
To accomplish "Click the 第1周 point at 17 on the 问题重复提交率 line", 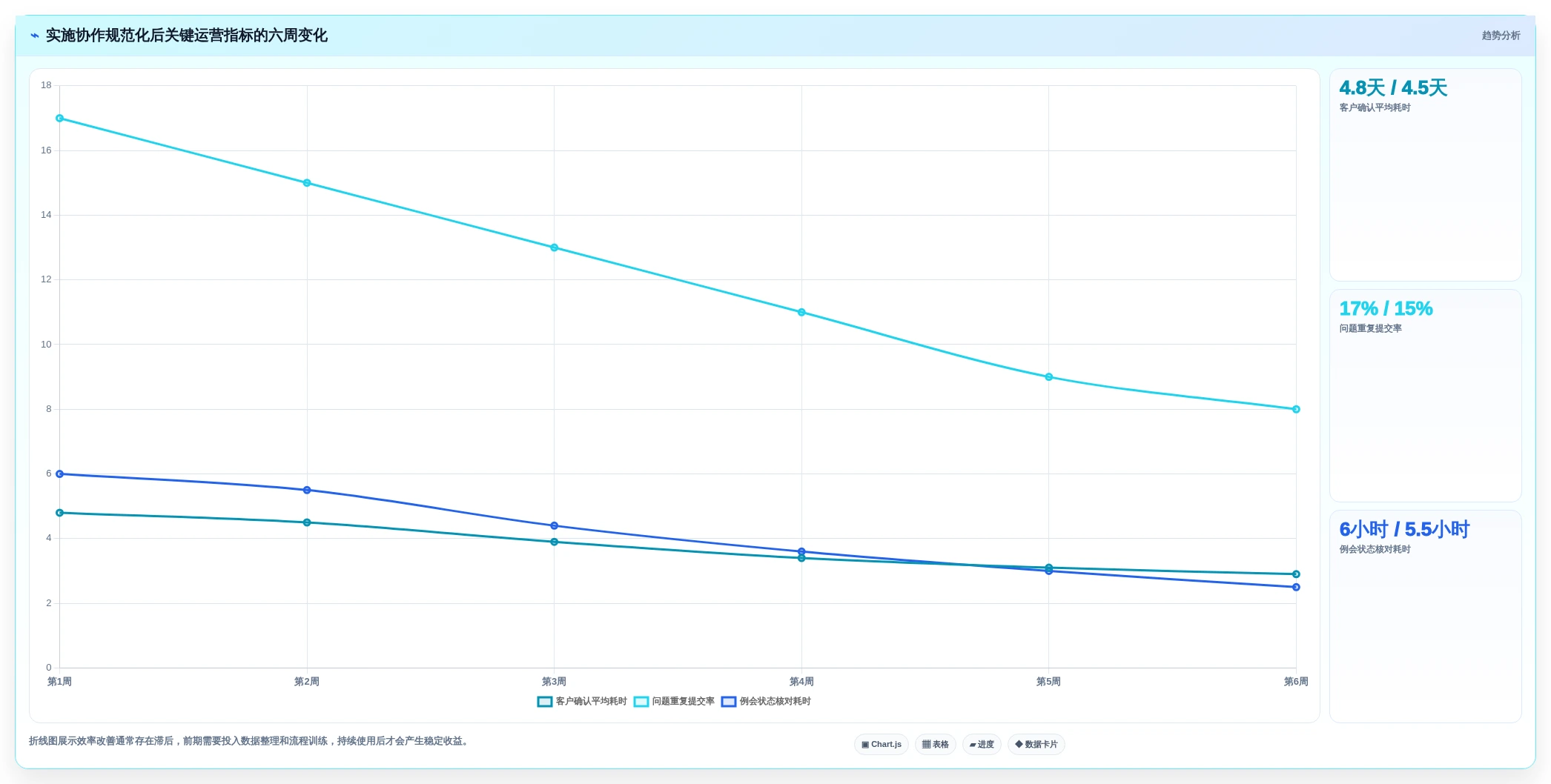I will (60, 119).
